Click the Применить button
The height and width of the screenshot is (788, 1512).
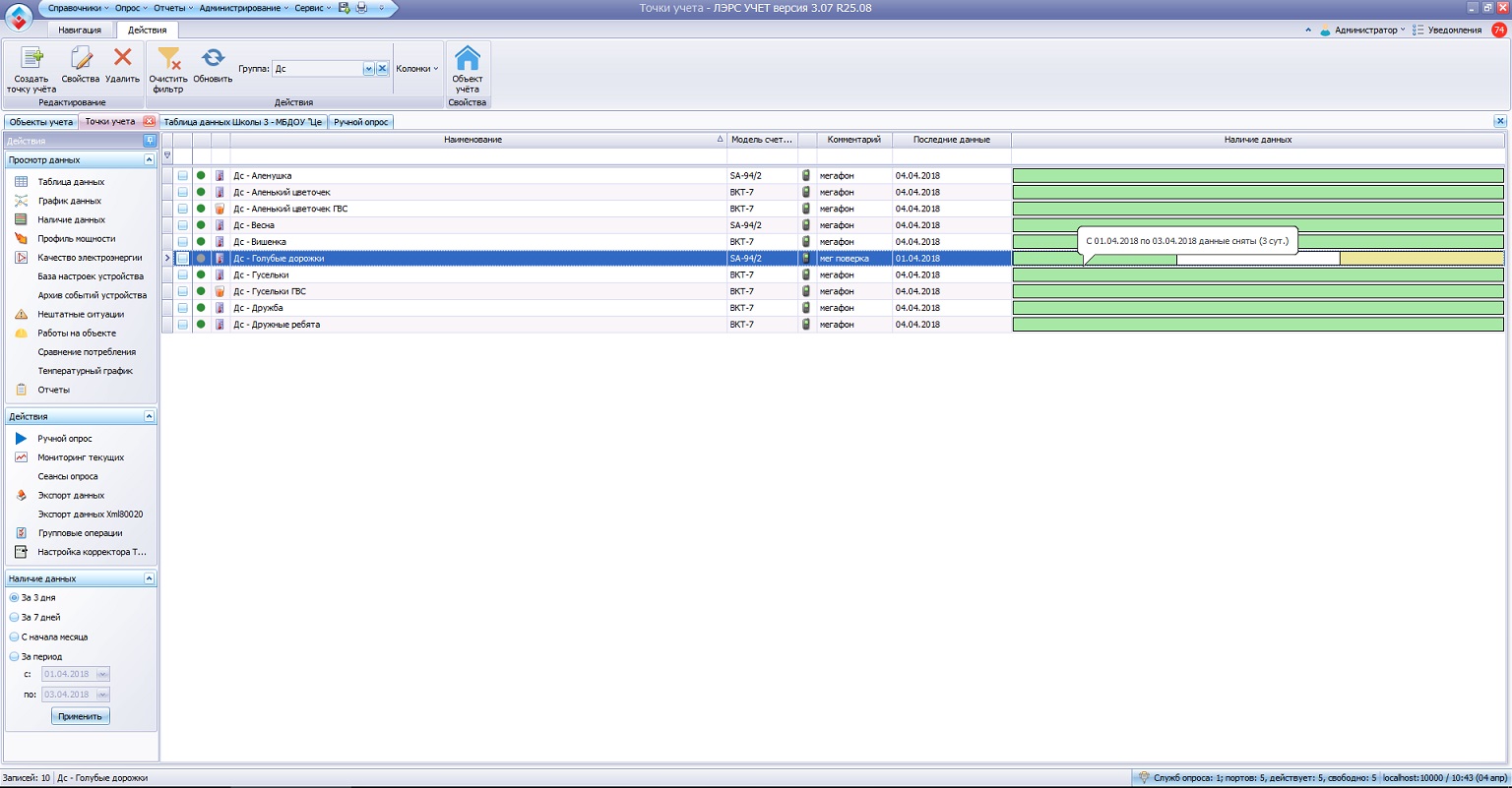tap(81, 716)
